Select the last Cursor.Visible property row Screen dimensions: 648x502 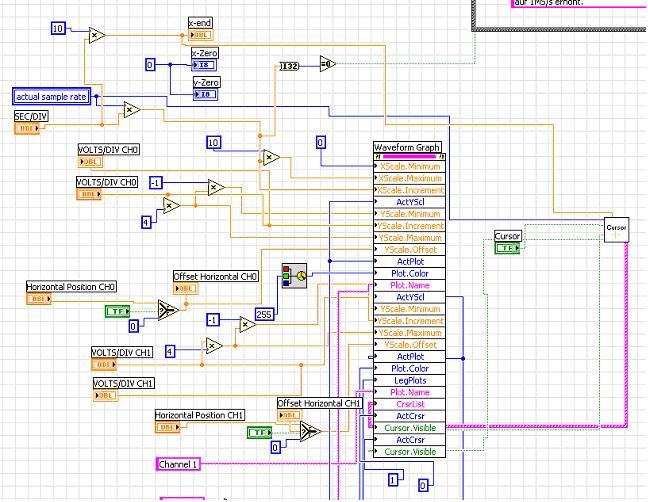click(410, 452)
